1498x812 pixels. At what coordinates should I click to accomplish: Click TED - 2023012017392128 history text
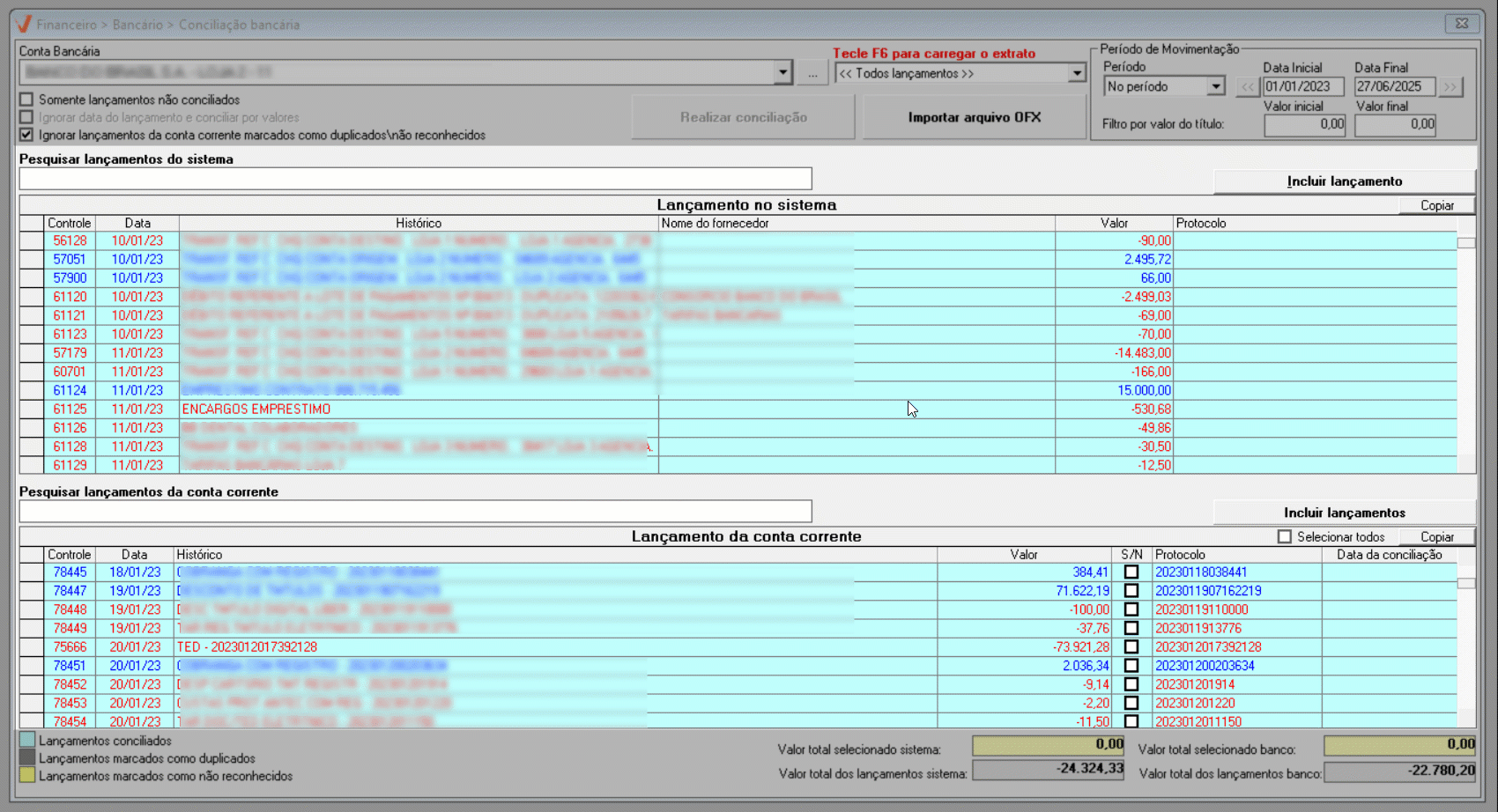click(x=247, y=647)
